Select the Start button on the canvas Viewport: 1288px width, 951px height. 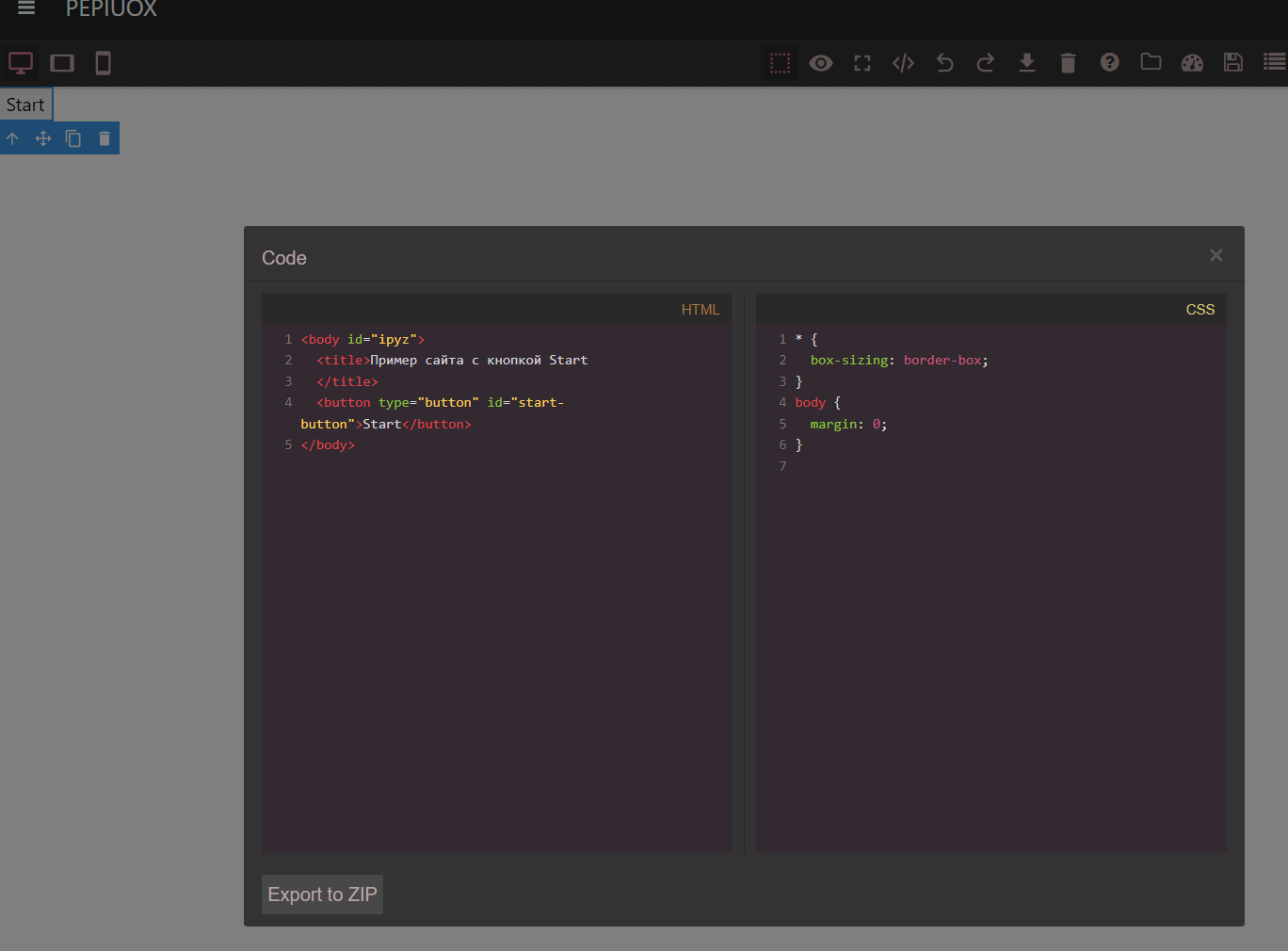pyautogui.click(x=24, y=104)
